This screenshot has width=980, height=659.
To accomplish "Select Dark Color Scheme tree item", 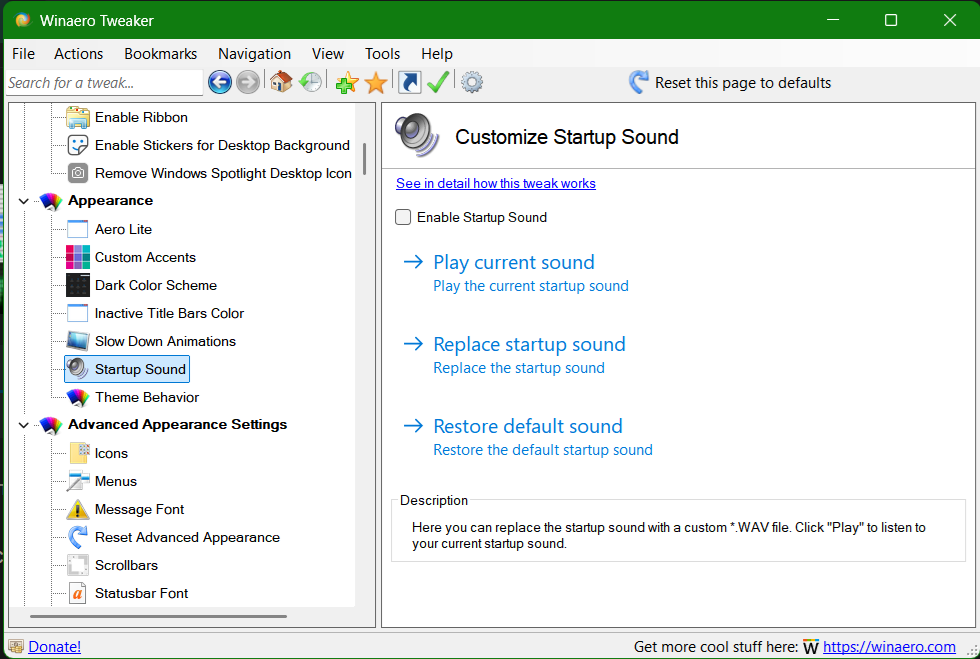I will tap(156, 285).
